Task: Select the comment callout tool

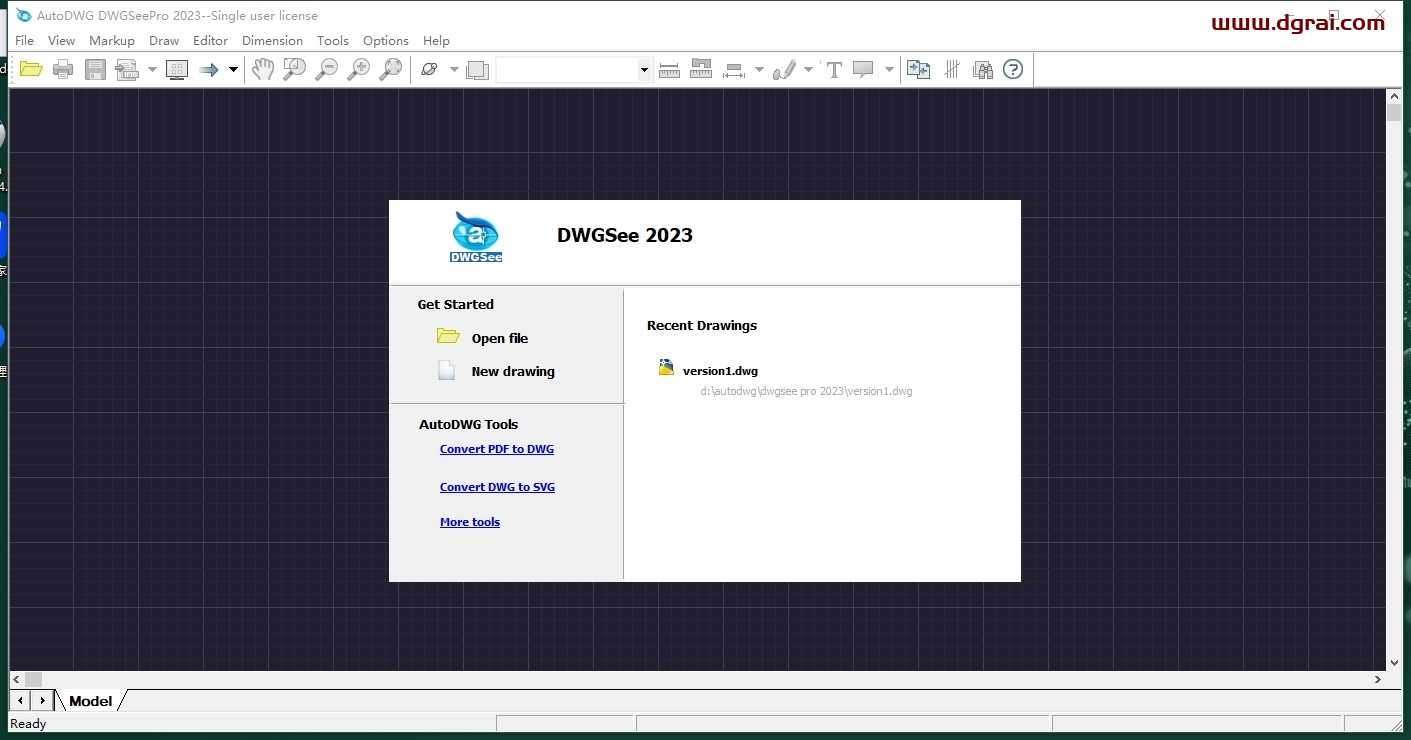Action: (864, 69)
